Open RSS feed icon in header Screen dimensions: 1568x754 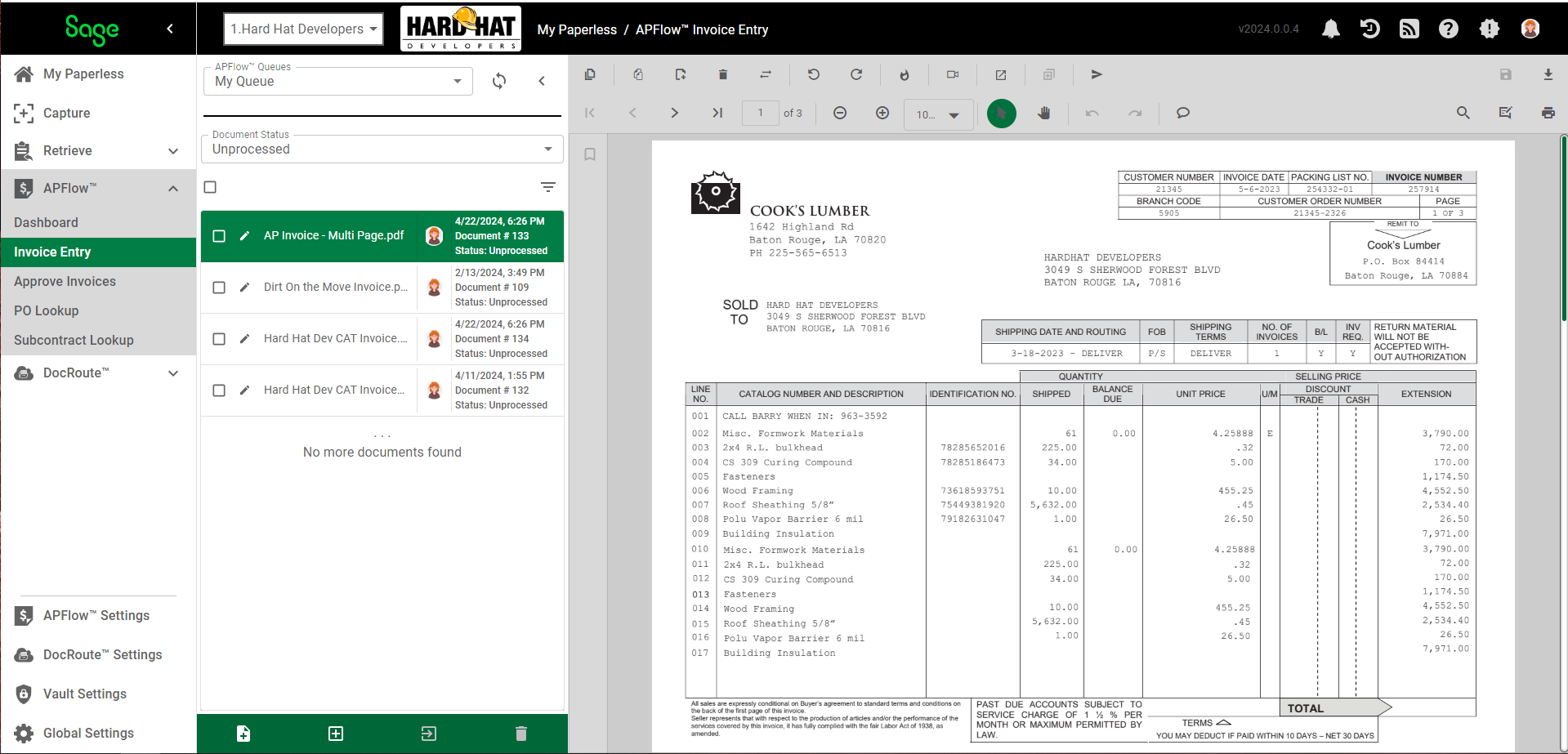pyautogui.click(x=1409, y=29)
